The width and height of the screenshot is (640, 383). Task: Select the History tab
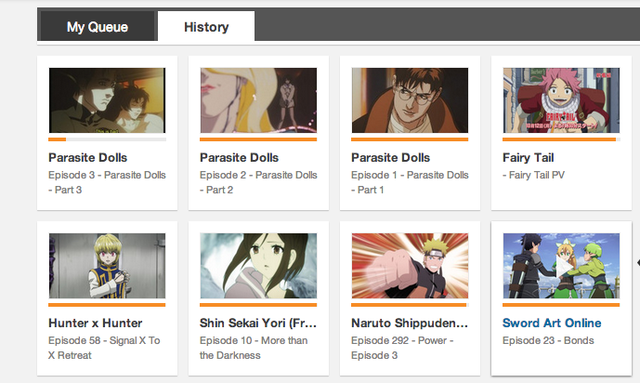tap(206, 26)
